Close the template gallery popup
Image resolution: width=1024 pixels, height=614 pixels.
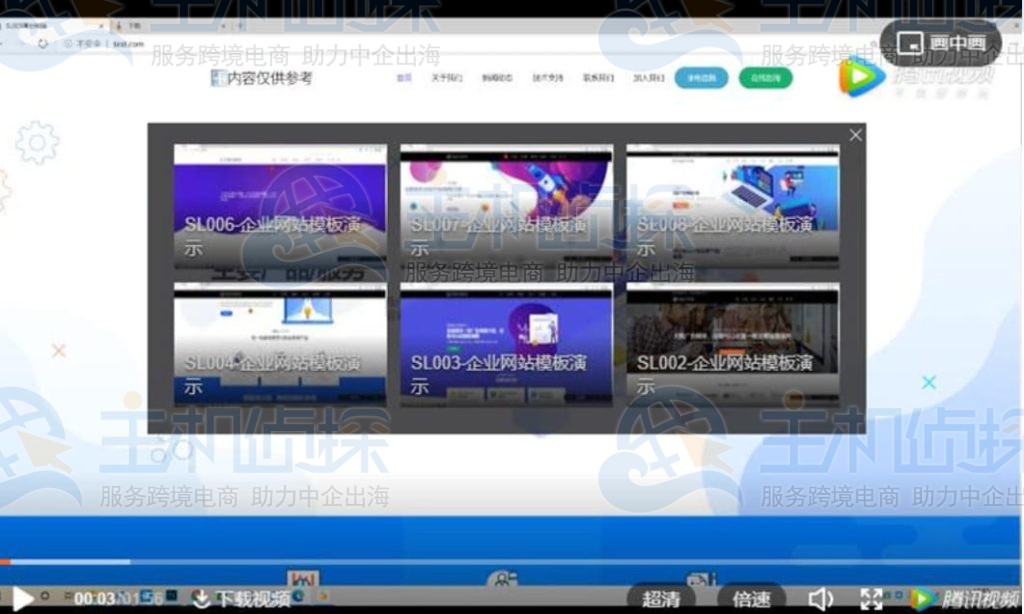click(x=855, y=135)
